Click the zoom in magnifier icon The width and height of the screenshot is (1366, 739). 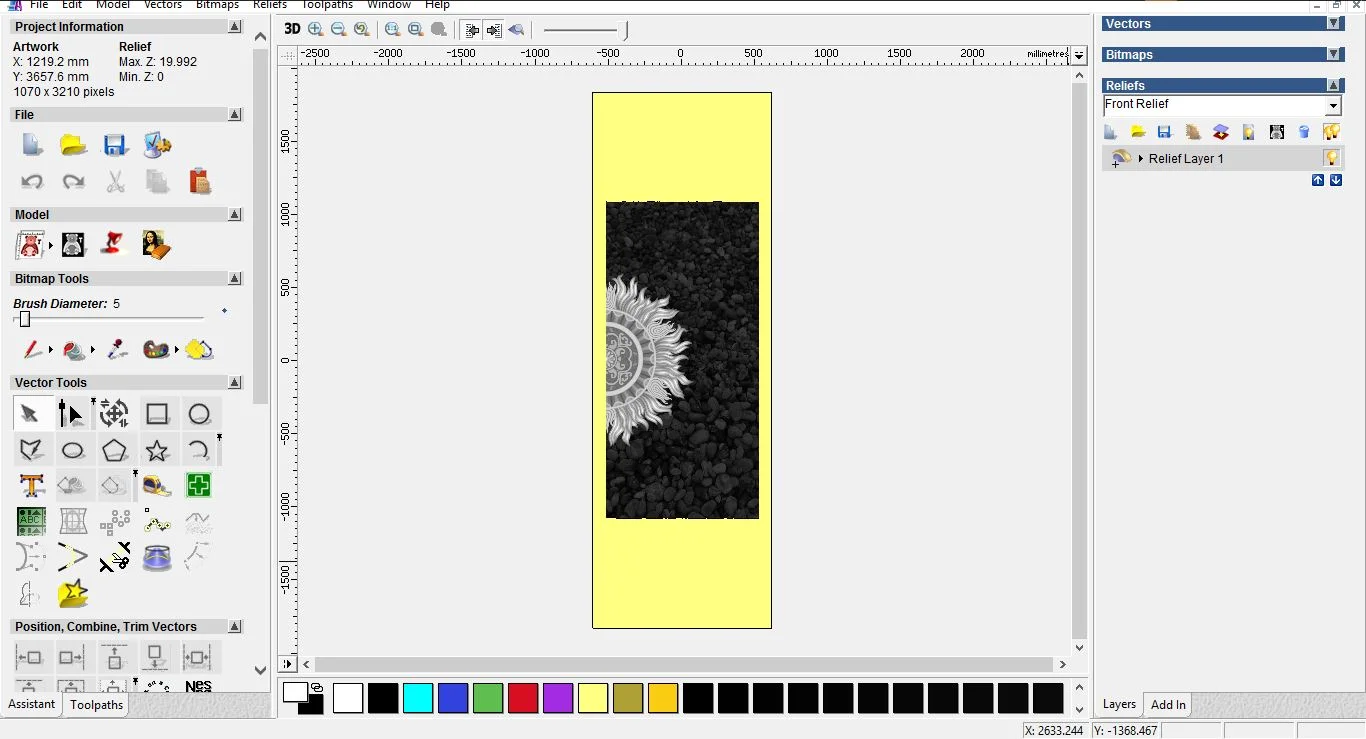(x=316, y=30)
